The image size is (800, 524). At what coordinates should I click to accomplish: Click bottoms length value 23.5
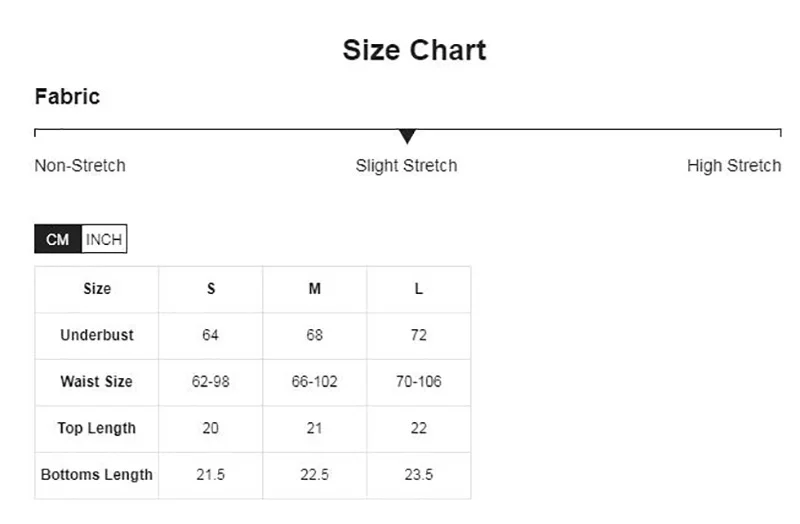[x=419, y=475]
